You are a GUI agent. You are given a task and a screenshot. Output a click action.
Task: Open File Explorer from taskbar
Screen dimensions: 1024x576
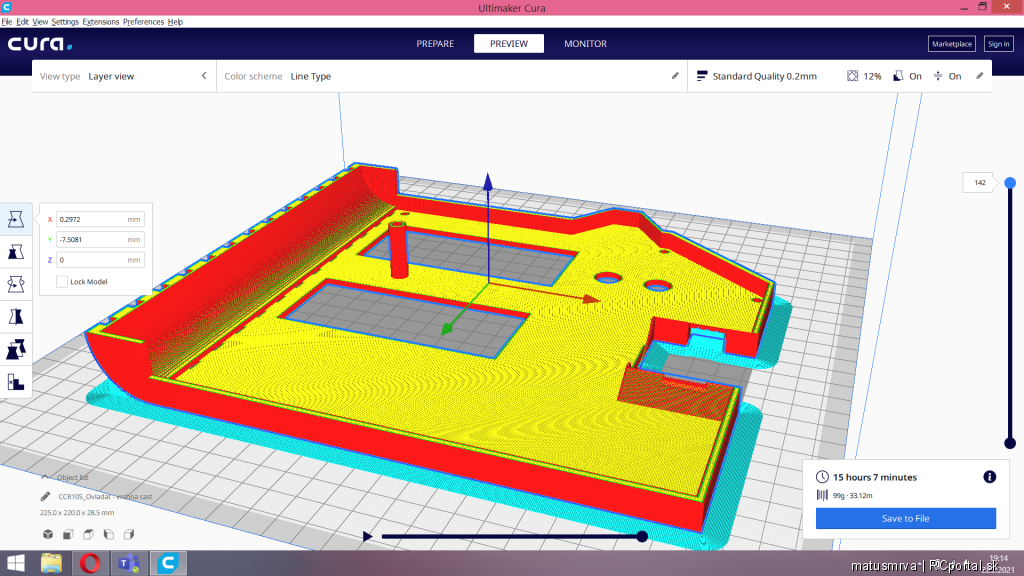coord(52,563)
